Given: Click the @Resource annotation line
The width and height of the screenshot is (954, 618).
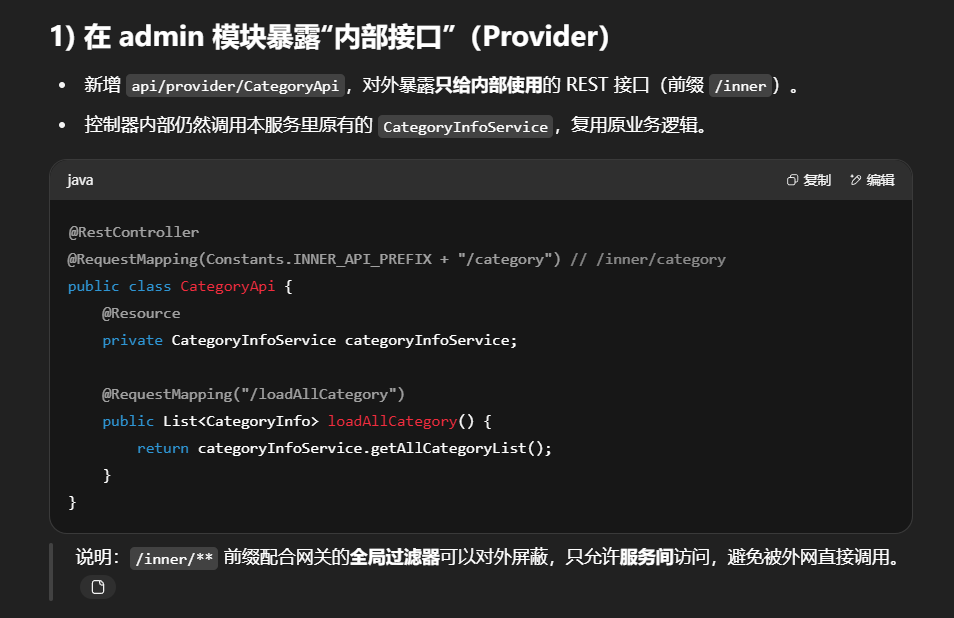Looking at the screenshot, I should coord(141,313).
